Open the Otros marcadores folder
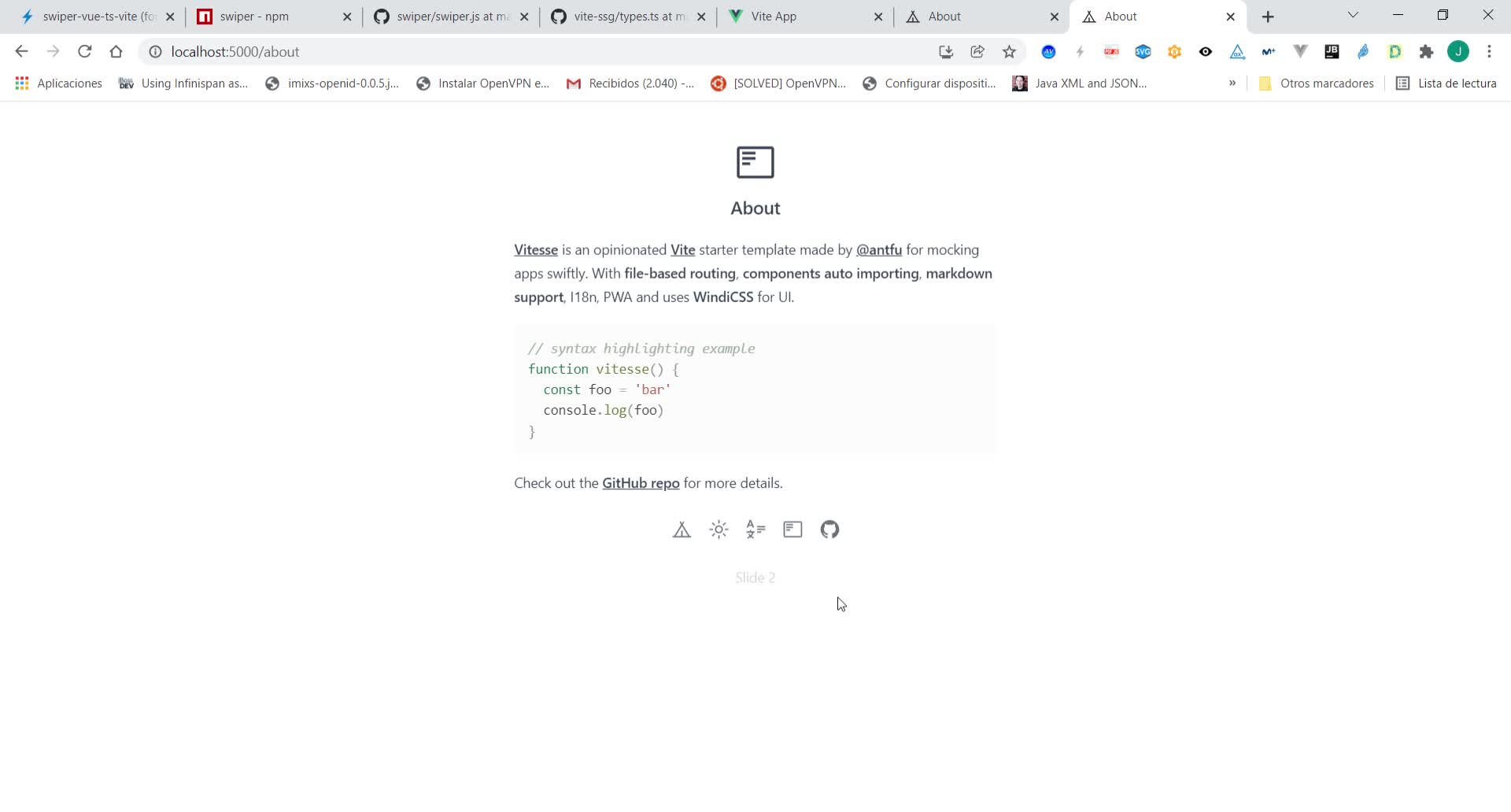Screen dimensions: 1511x812 point(1317,83)
